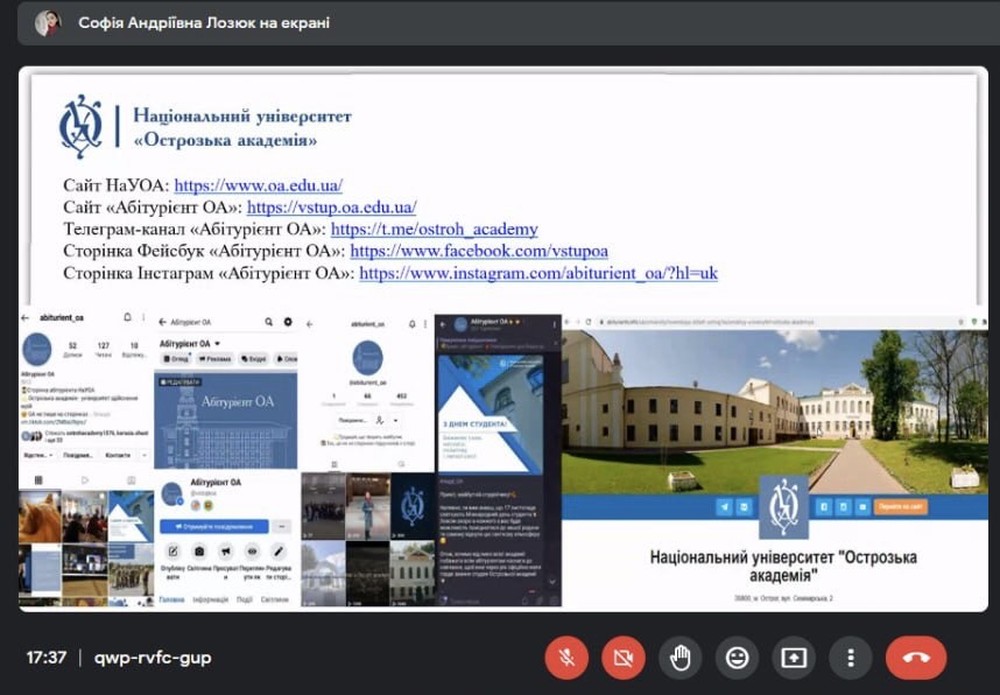This screenshot has height=695, width=1000.
Task: Open the emoji reactions button
Action: tap(737, 657)
